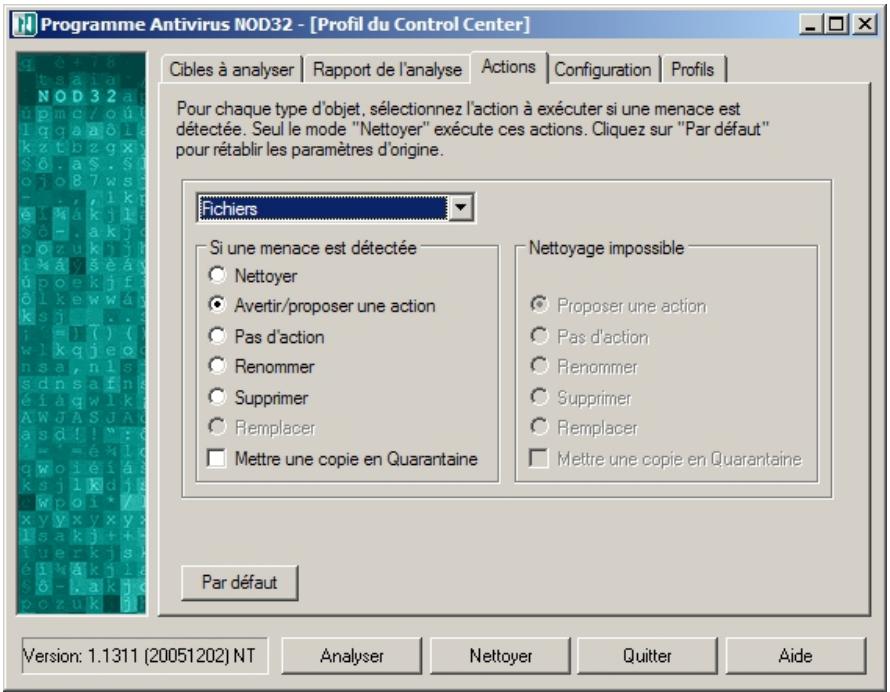Image resolution: width=890 pixels, height=692 pixels.
Task: Click the Version 1.1311 status field
Action: coord(144,656)
